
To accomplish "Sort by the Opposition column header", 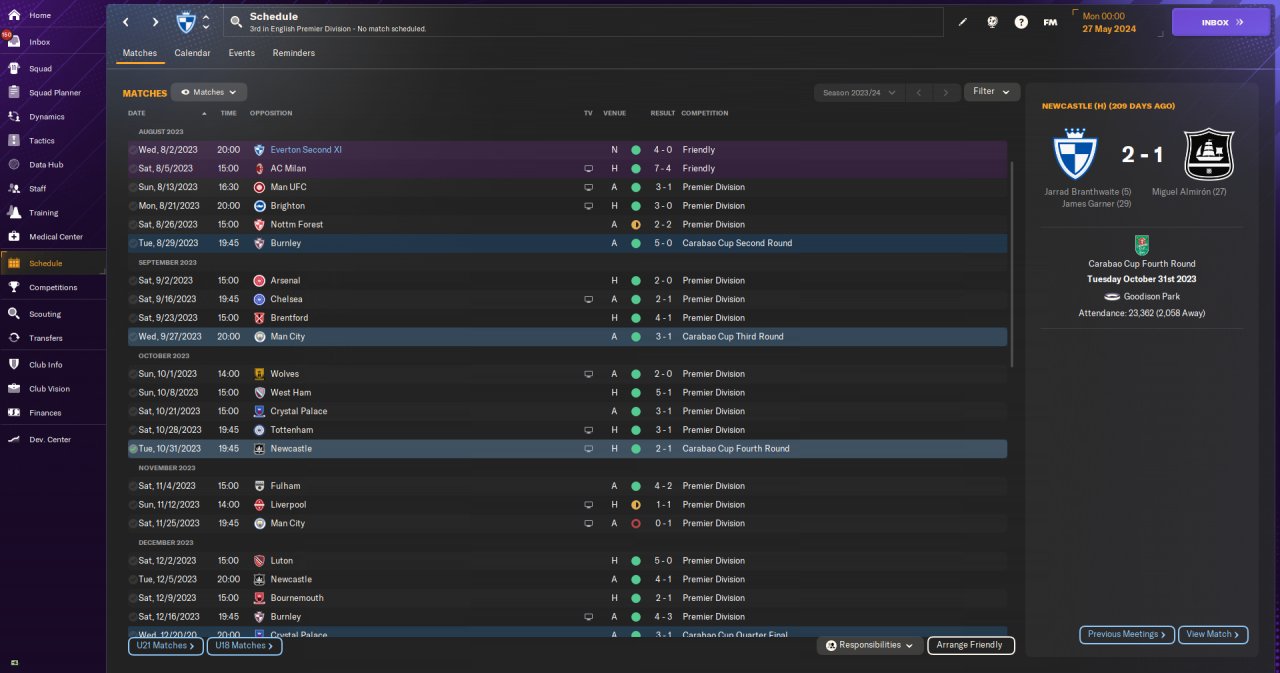I will [x=271, y=113].
